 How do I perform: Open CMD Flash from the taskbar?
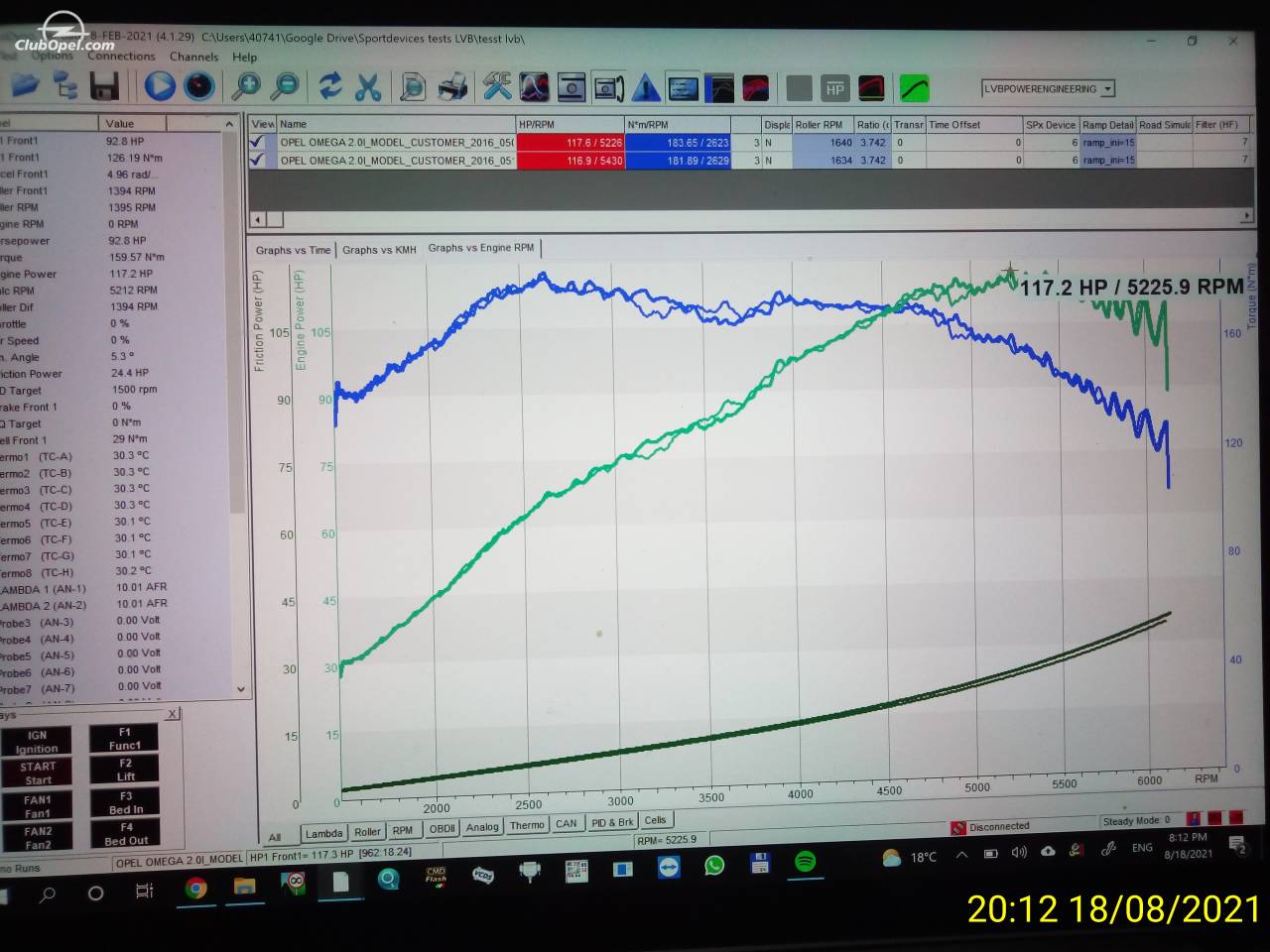coord(436,876)
